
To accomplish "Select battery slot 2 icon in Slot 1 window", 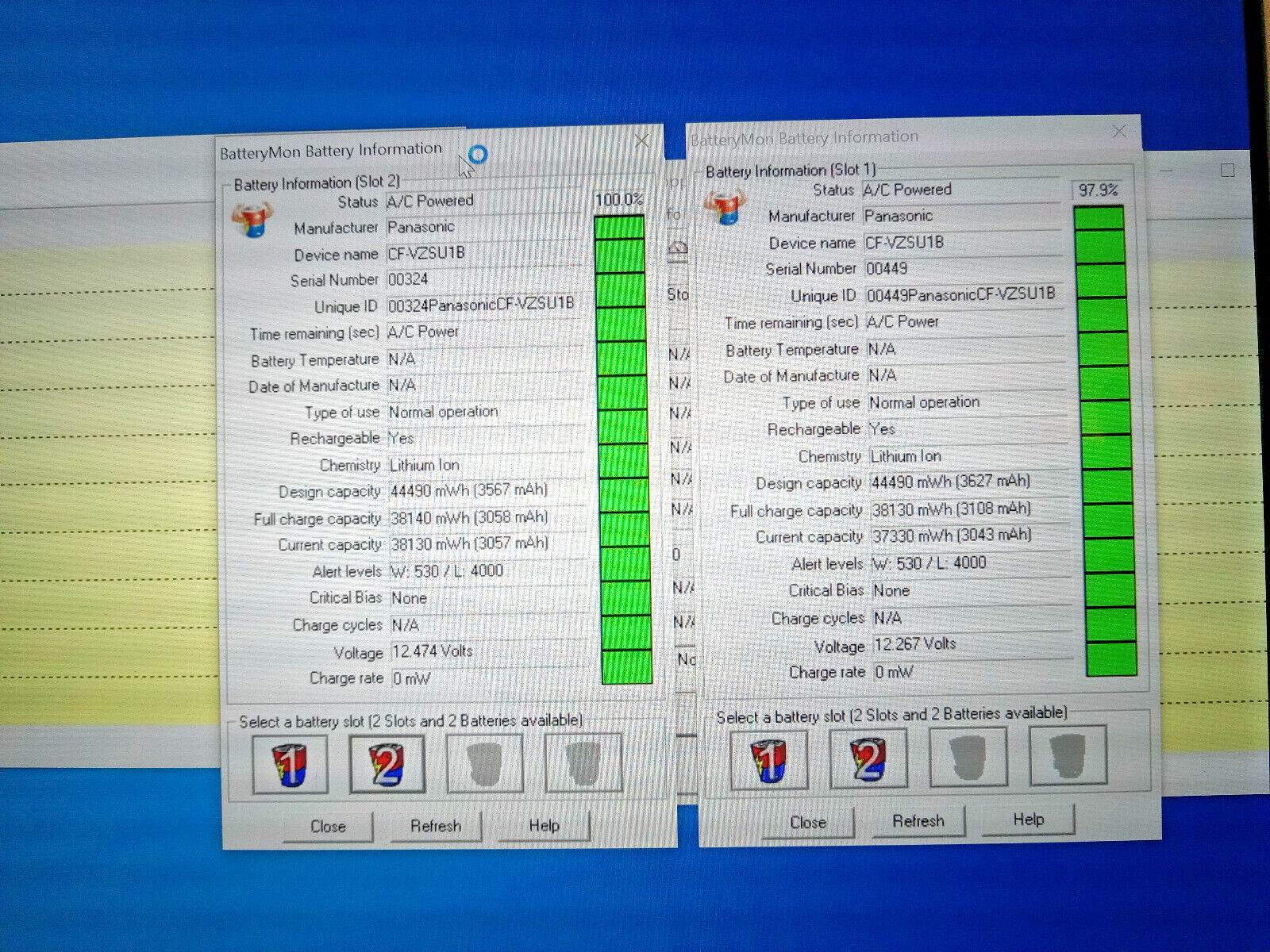I will (x=868, y=758).
